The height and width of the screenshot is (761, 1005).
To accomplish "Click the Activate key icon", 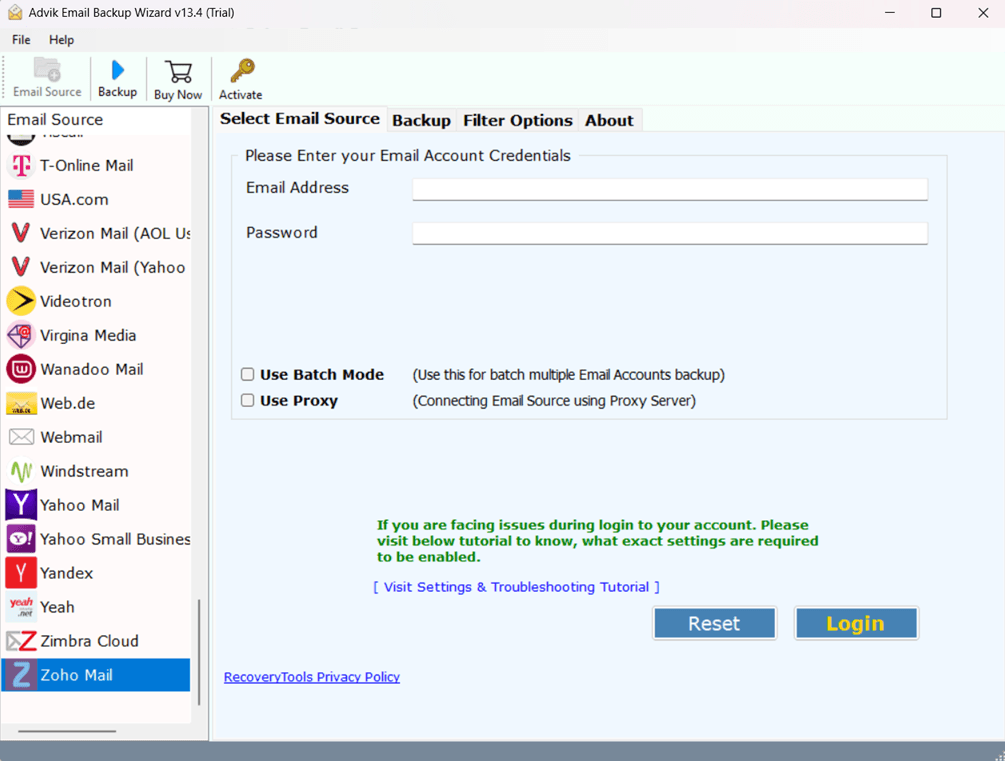I will click(x=242, y=71).
